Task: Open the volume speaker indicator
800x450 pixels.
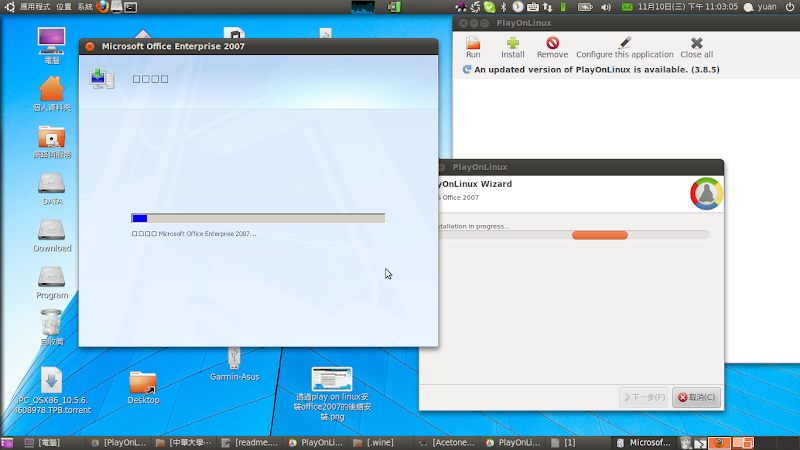Action: [x=606, y=7]
